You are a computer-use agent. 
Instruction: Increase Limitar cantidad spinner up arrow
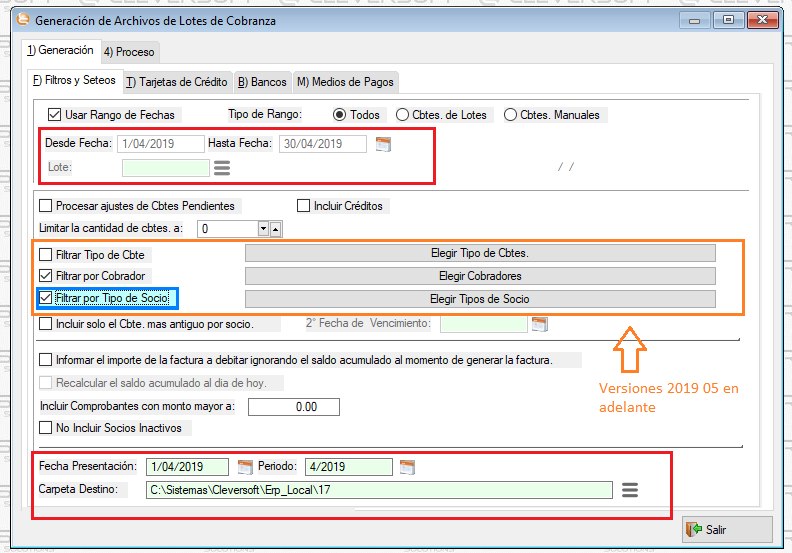(x=276, y=229)
